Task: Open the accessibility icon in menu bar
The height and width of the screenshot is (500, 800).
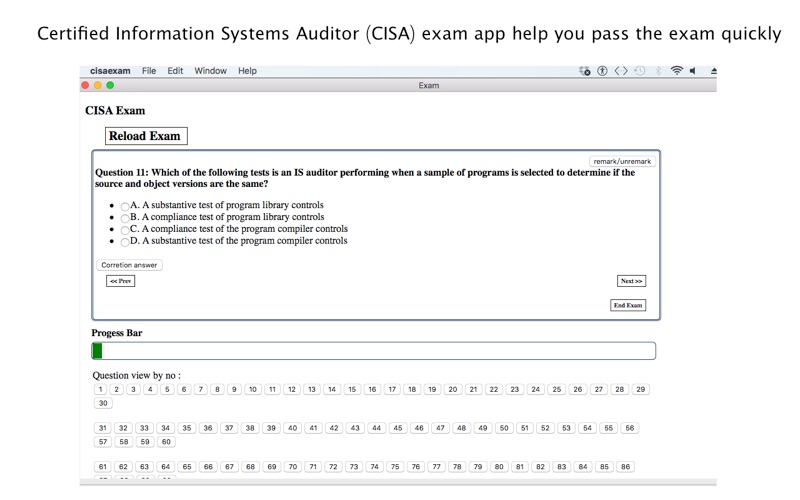Action: tap(603, 71)
